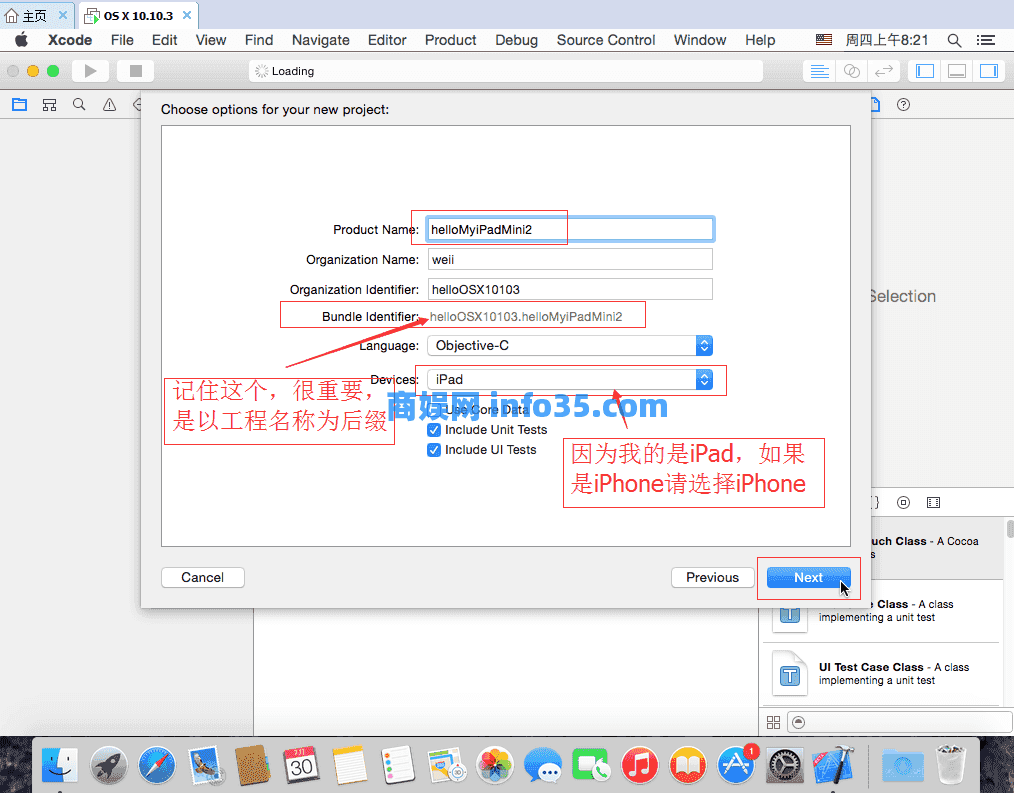1014x793 pixels.
Task: Open the Devices dropdown (iPad)
Action: (570, 379)
